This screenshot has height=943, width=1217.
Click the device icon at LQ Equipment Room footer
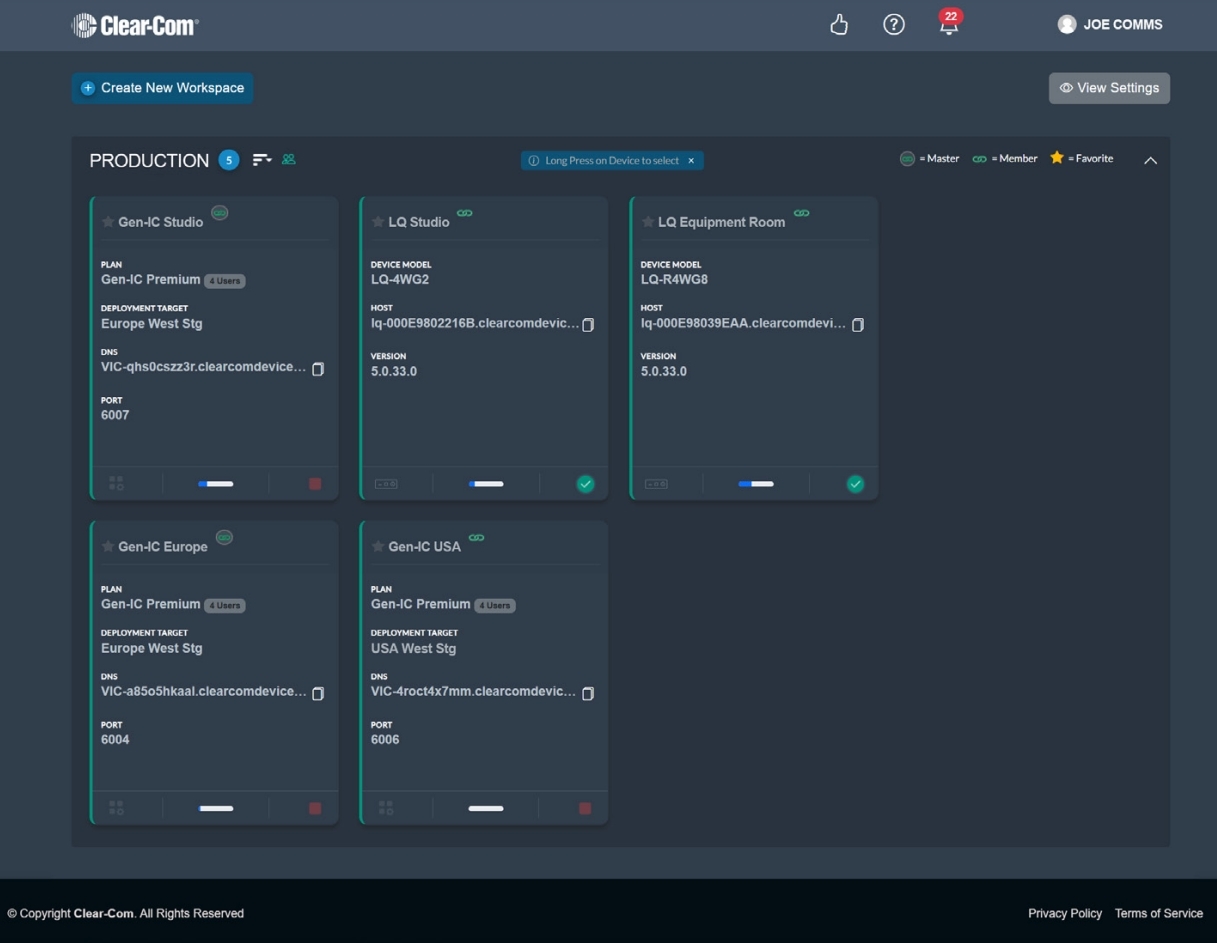pos(656,484)
